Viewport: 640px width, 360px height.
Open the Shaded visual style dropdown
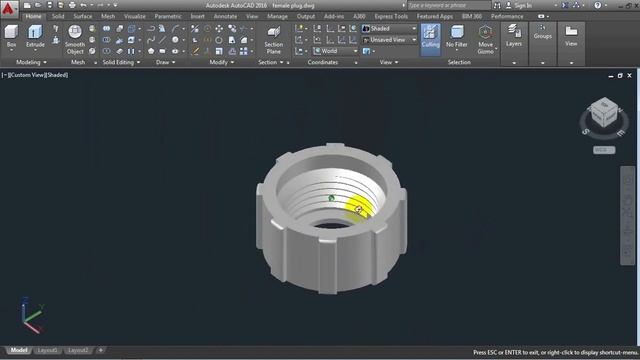(x=390, y=29)
